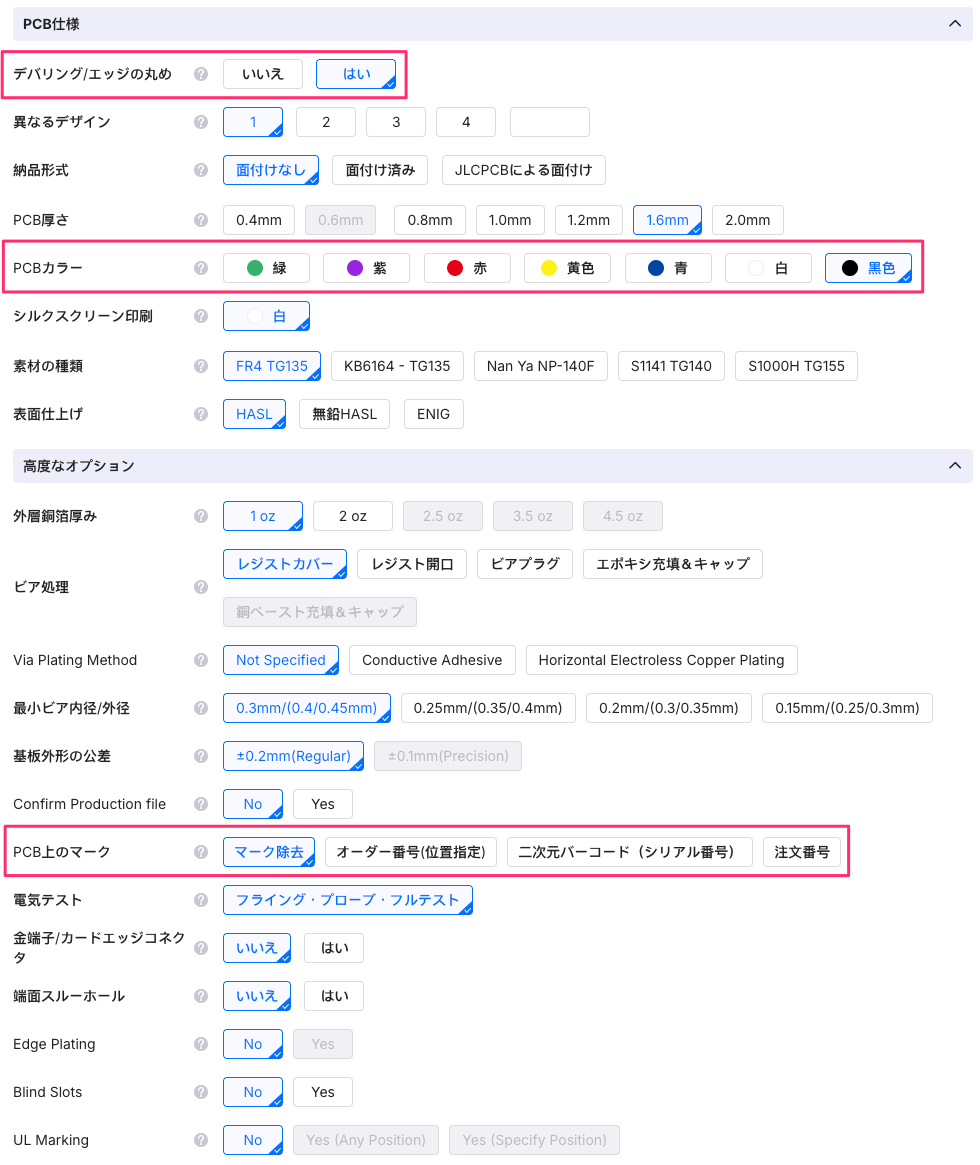Open help icon for 表面仕上げ
Viewport: 980px width, 1165px height.
(201, 414)
